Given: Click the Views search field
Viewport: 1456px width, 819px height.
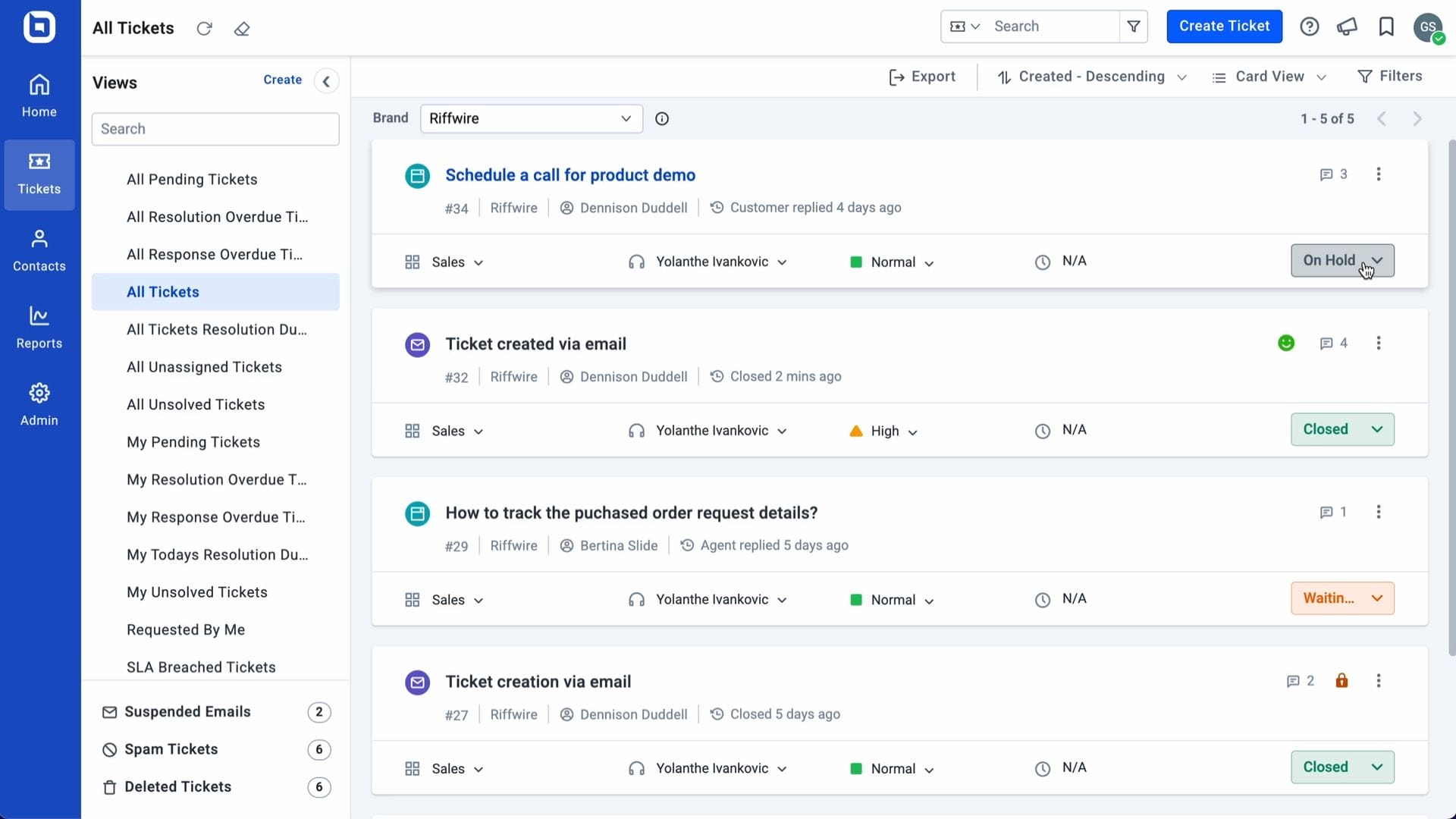Looking at the screenshot, I should click(x=215, y=129).
